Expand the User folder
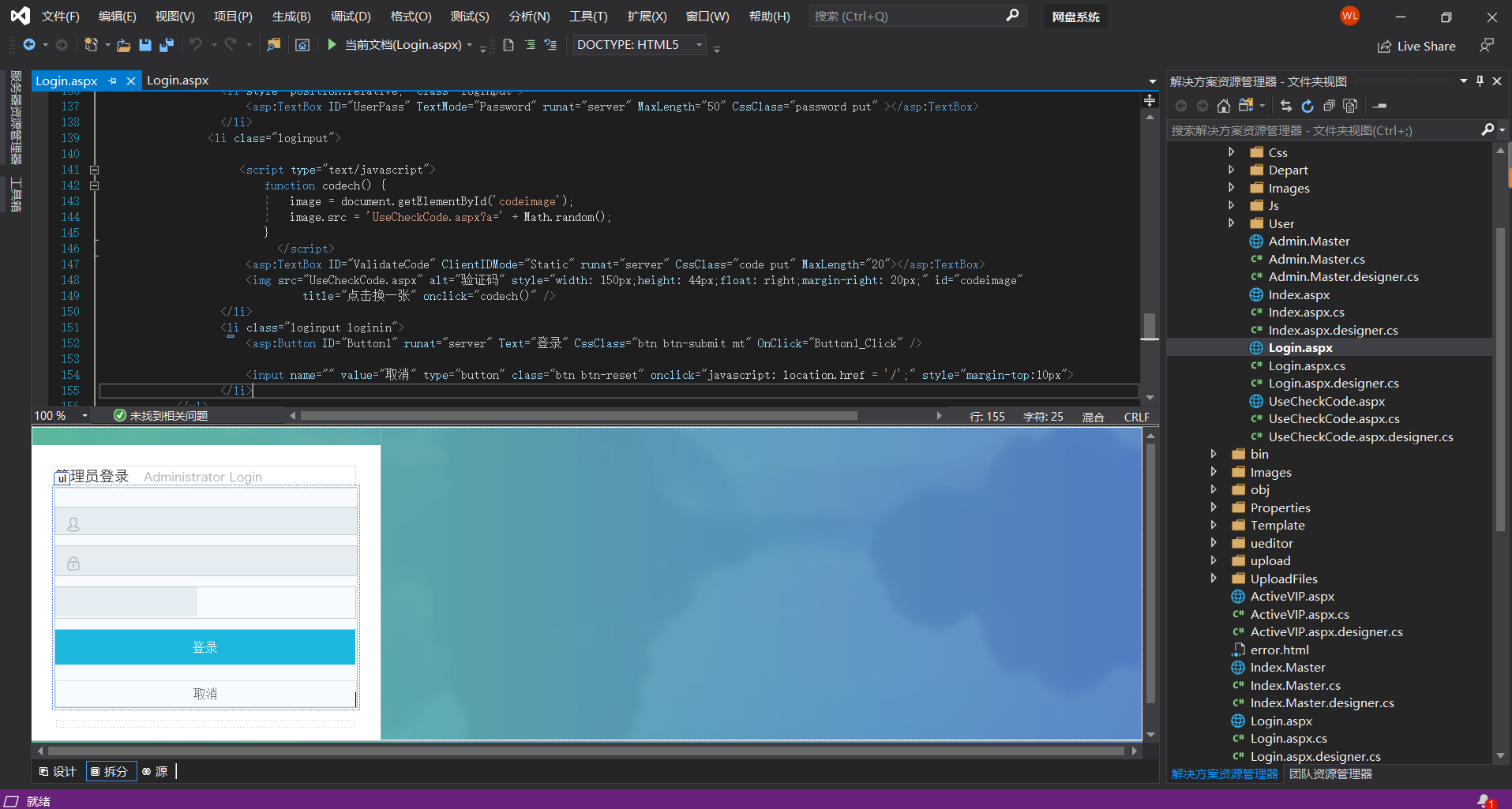This screenshot has height=809, width=1512. [1231, 223]
